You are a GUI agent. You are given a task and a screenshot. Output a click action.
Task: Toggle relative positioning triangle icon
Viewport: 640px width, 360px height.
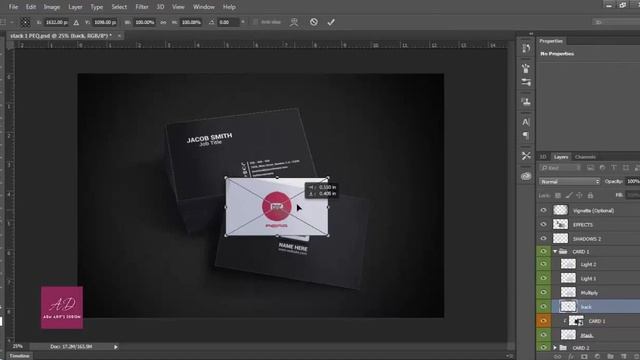point(76,22)
